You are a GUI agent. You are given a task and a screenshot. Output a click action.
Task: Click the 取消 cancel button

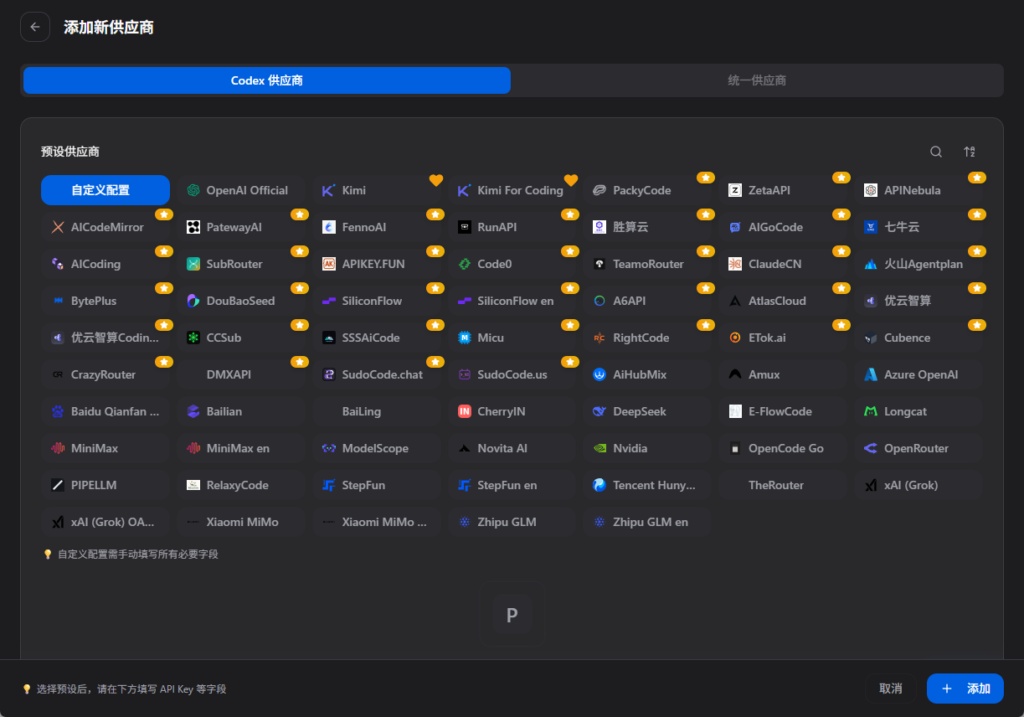891,688
